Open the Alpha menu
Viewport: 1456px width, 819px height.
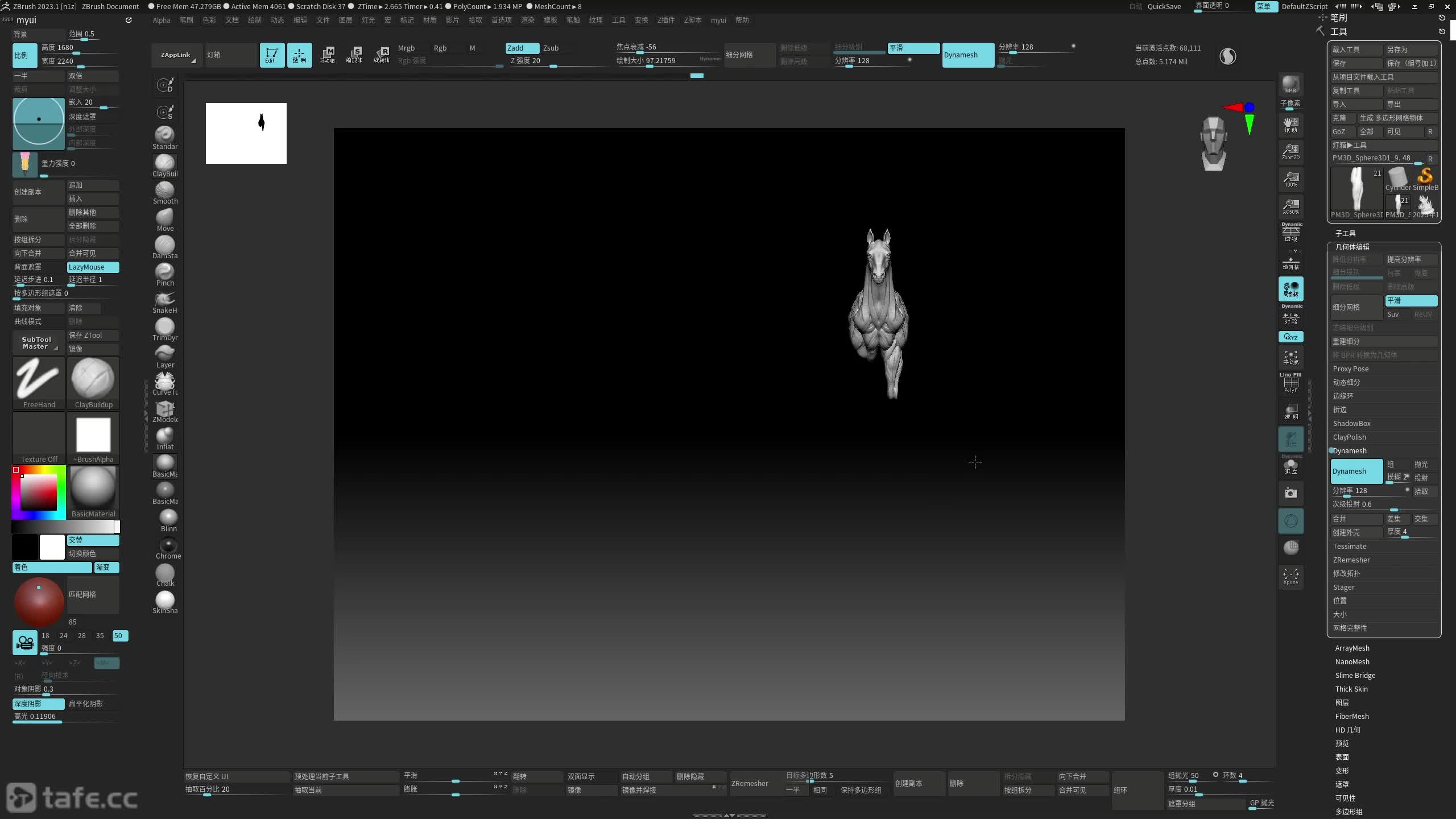pos(162,20)
